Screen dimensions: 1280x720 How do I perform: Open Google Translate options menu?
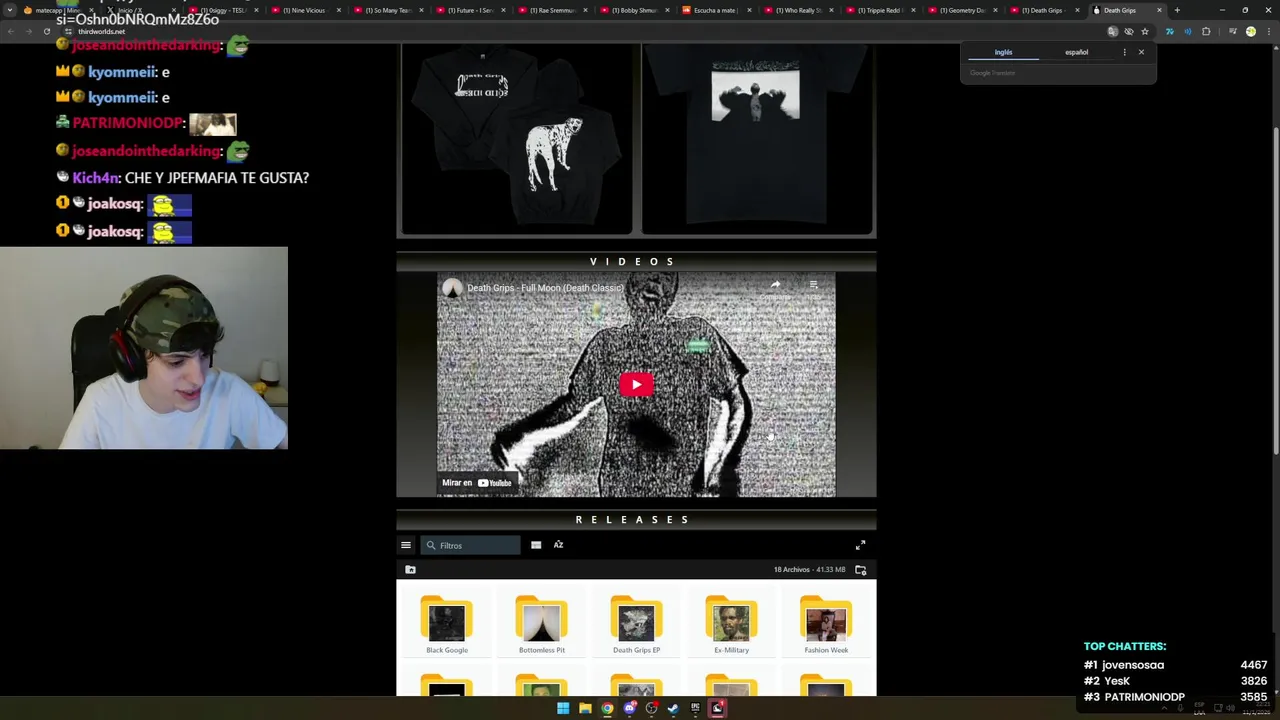[x=1124, y=52]
